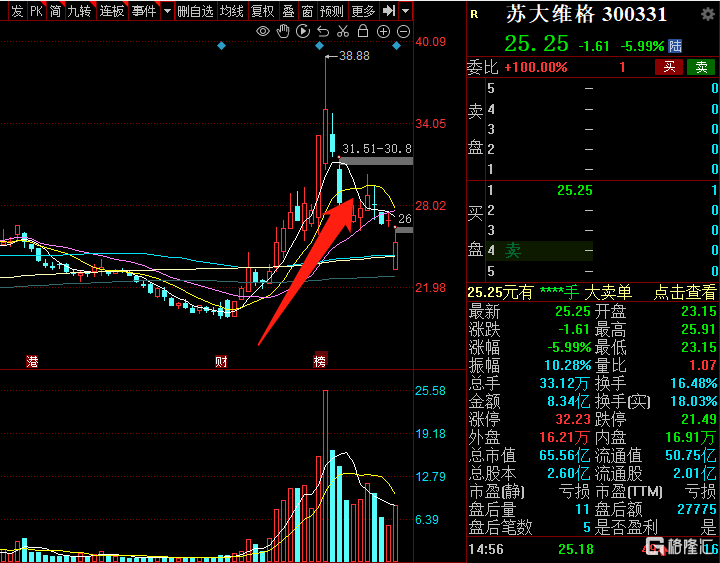Click the 财 event marker on chart

point(221,362)
